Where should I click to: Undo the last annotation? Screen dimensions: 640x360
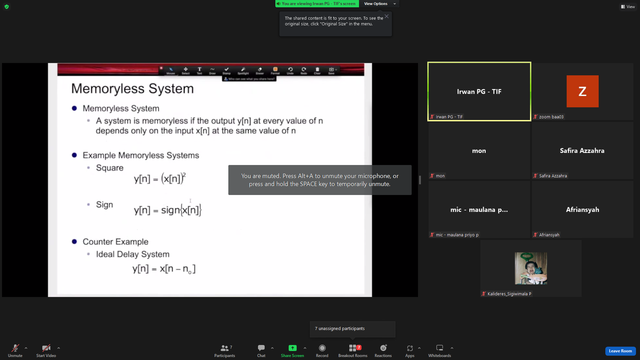click(290, 70)
